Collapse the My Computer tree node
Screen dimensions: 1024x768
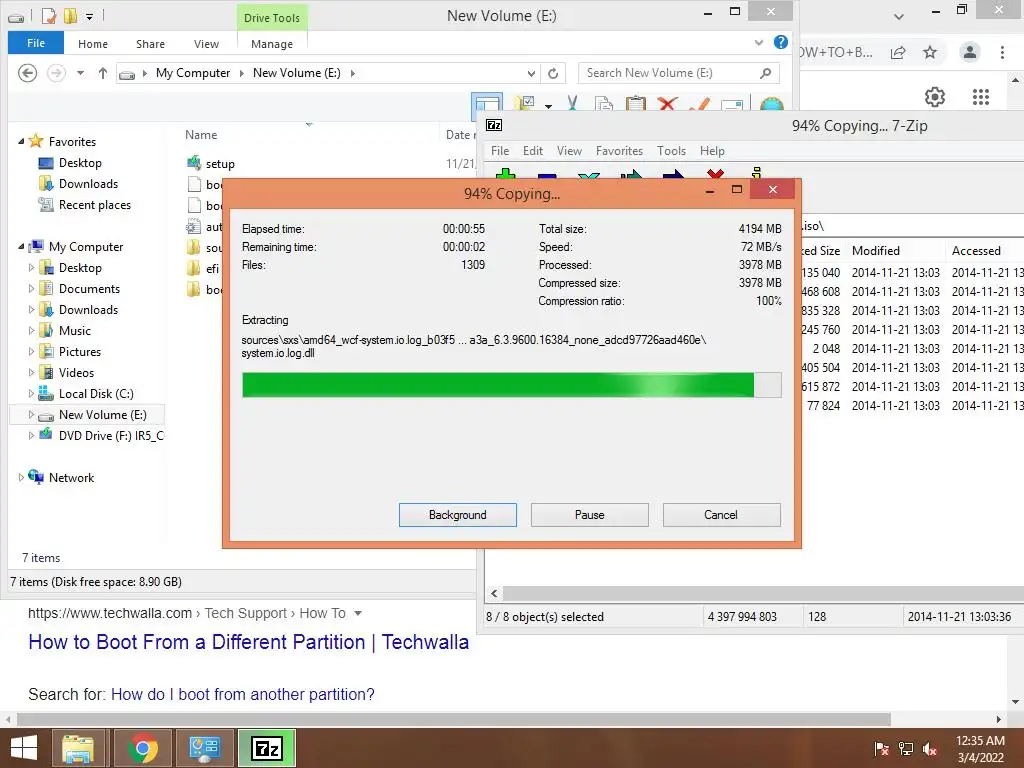pyautogui.click(x=21, y=246)
